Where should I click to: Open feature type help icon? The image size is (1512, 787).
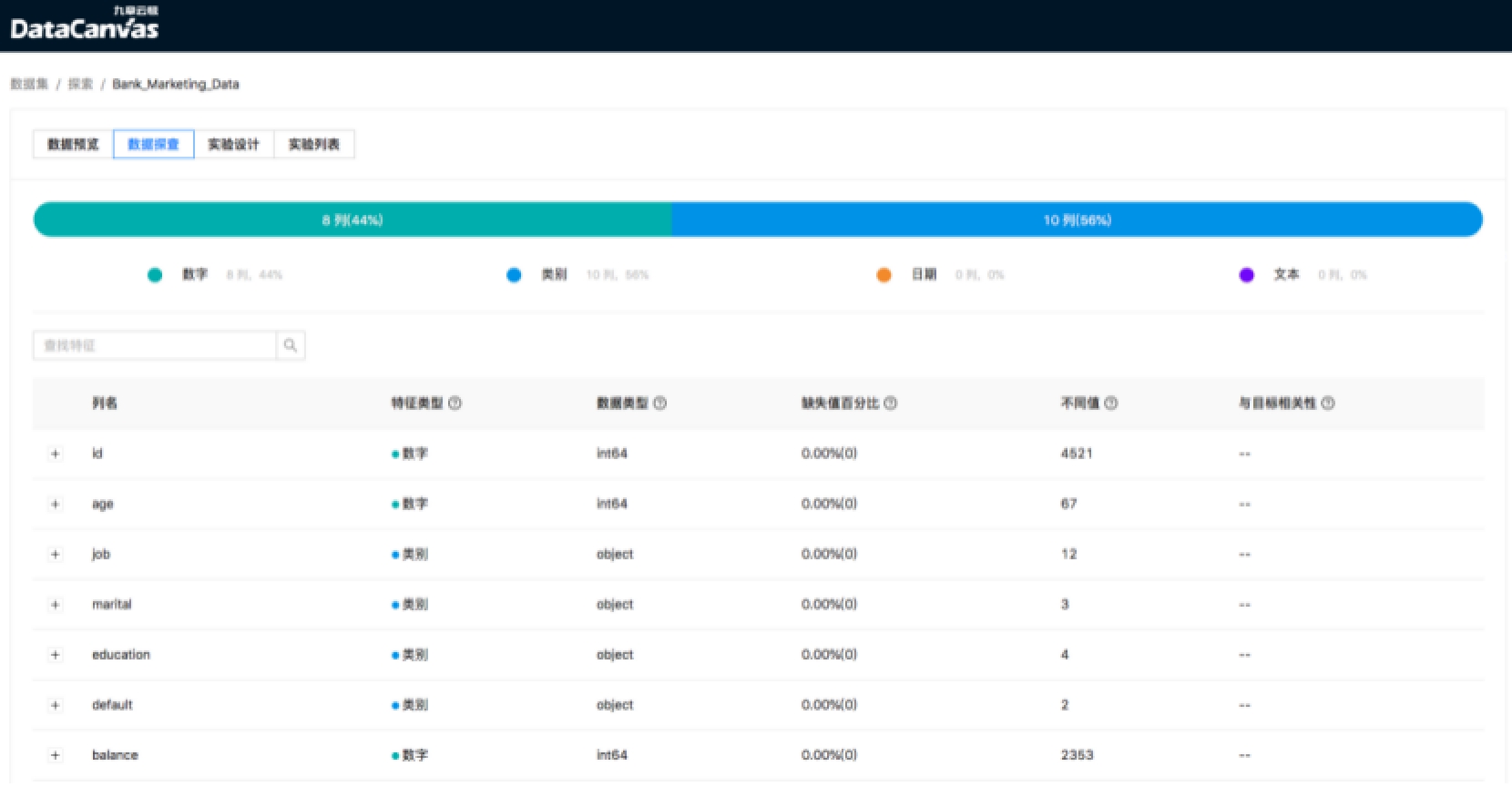[x=455, y=403]
